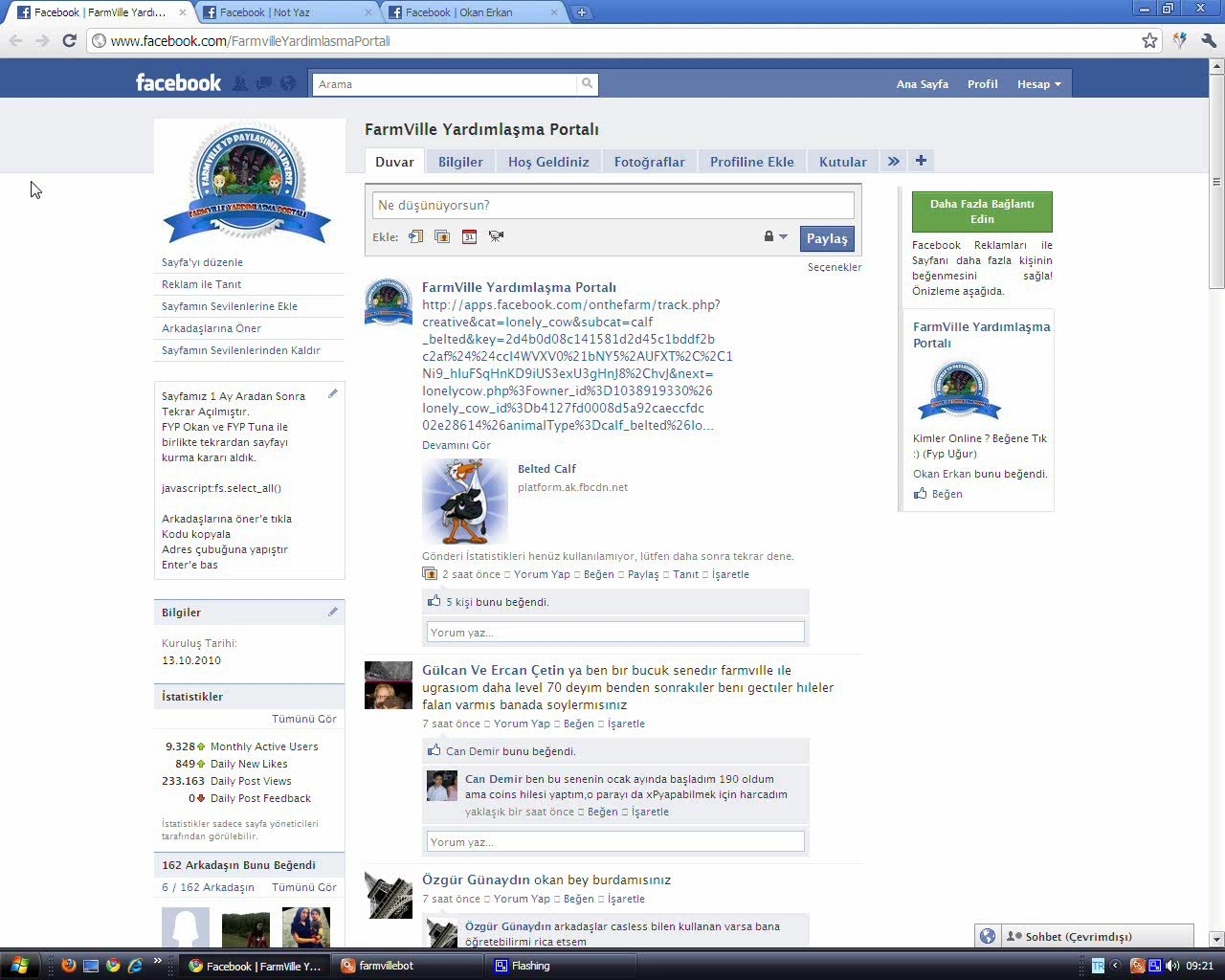Reload the page with the refresh icon
1225x980 pixels.
coord(69,40)
